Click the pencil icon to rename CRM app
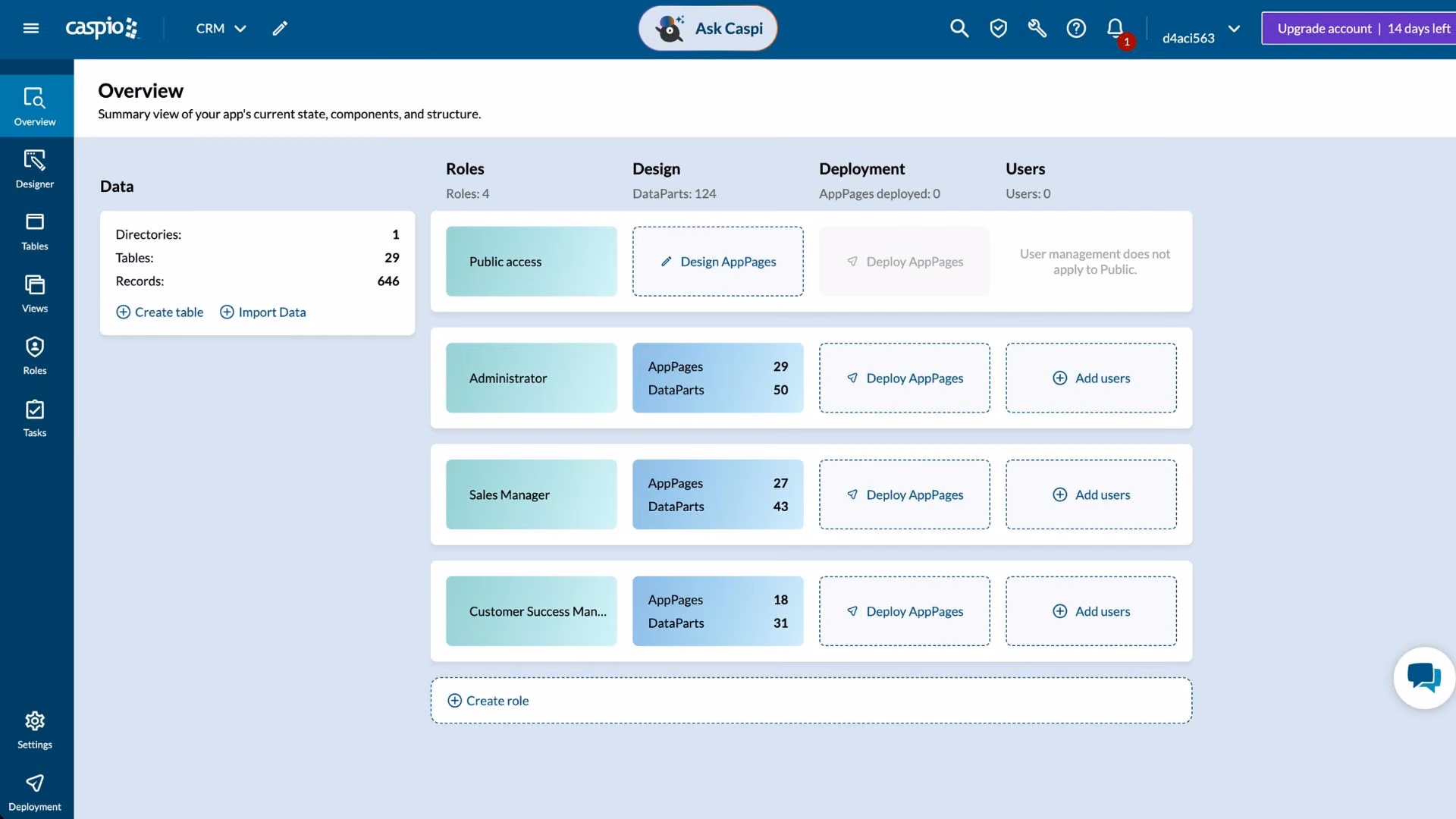 click(x=280, y=28)
